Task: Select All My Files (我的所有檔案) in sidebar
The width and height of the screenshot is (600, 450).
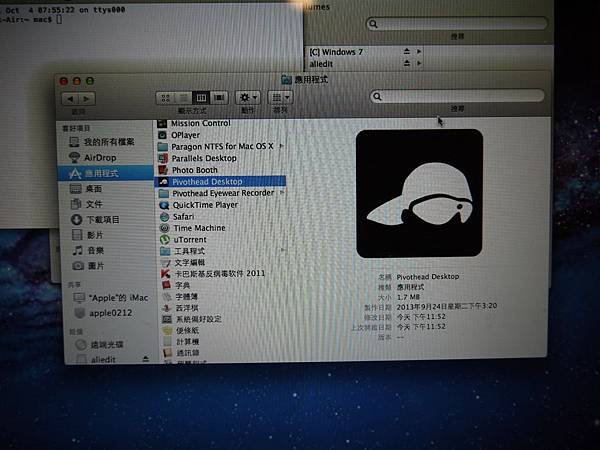Action: (x=102, y=142)
